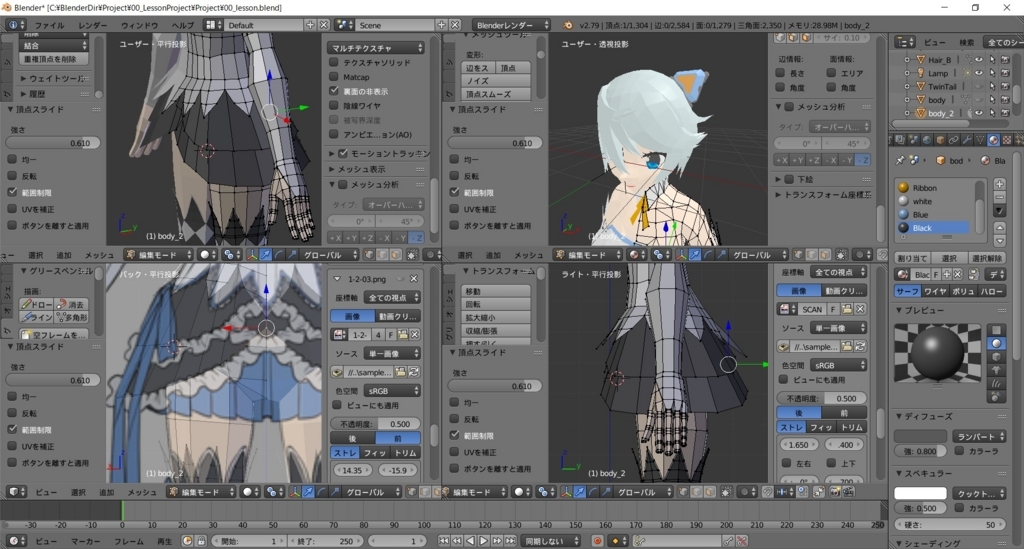Click the timeline editor type clock icon
This screenshot has width=1024, height=549.
click(x=16, y=541)
